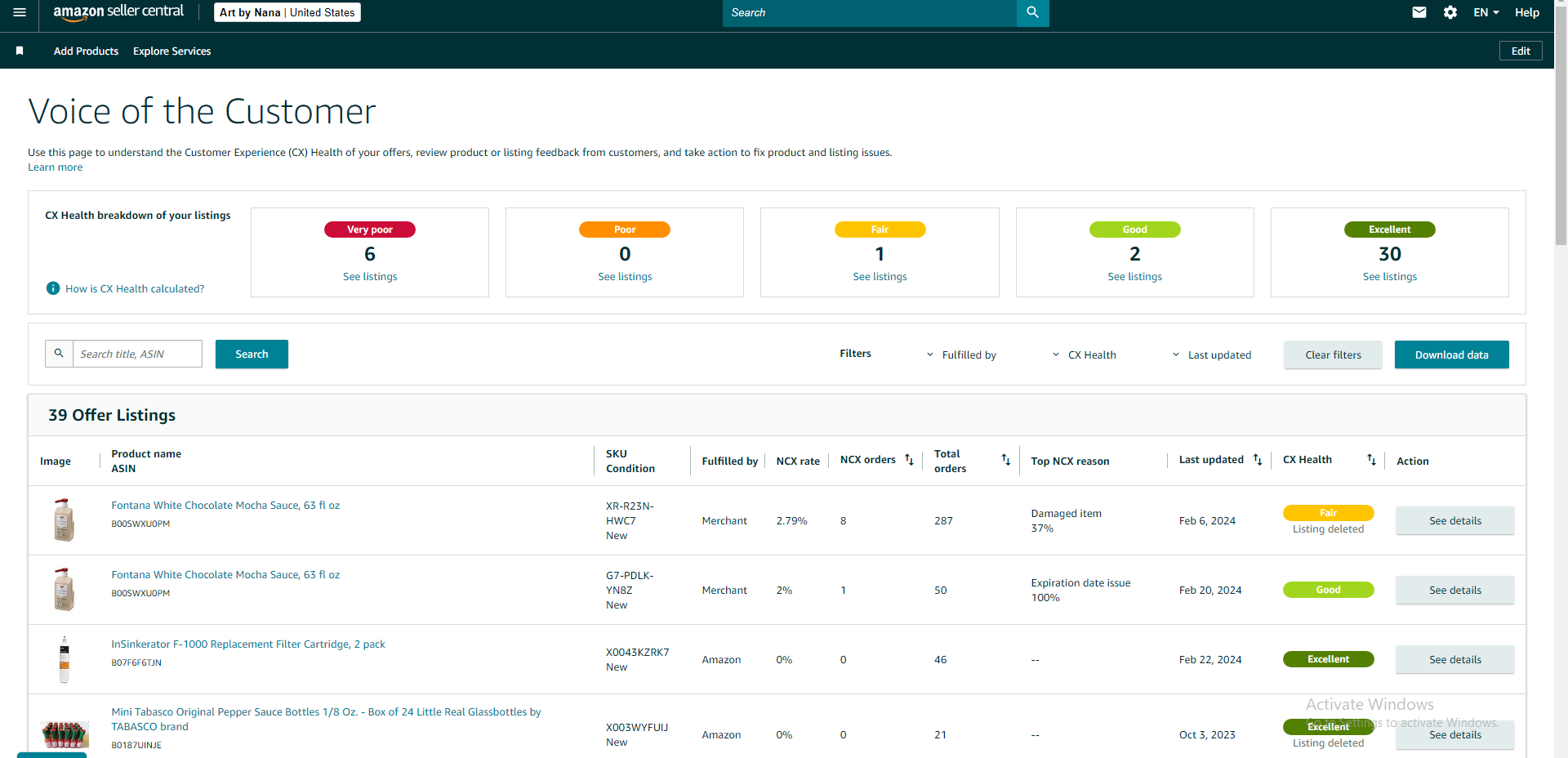The image size is (1568, 758).
Task: Click the Product name column header
Action: 146,454
